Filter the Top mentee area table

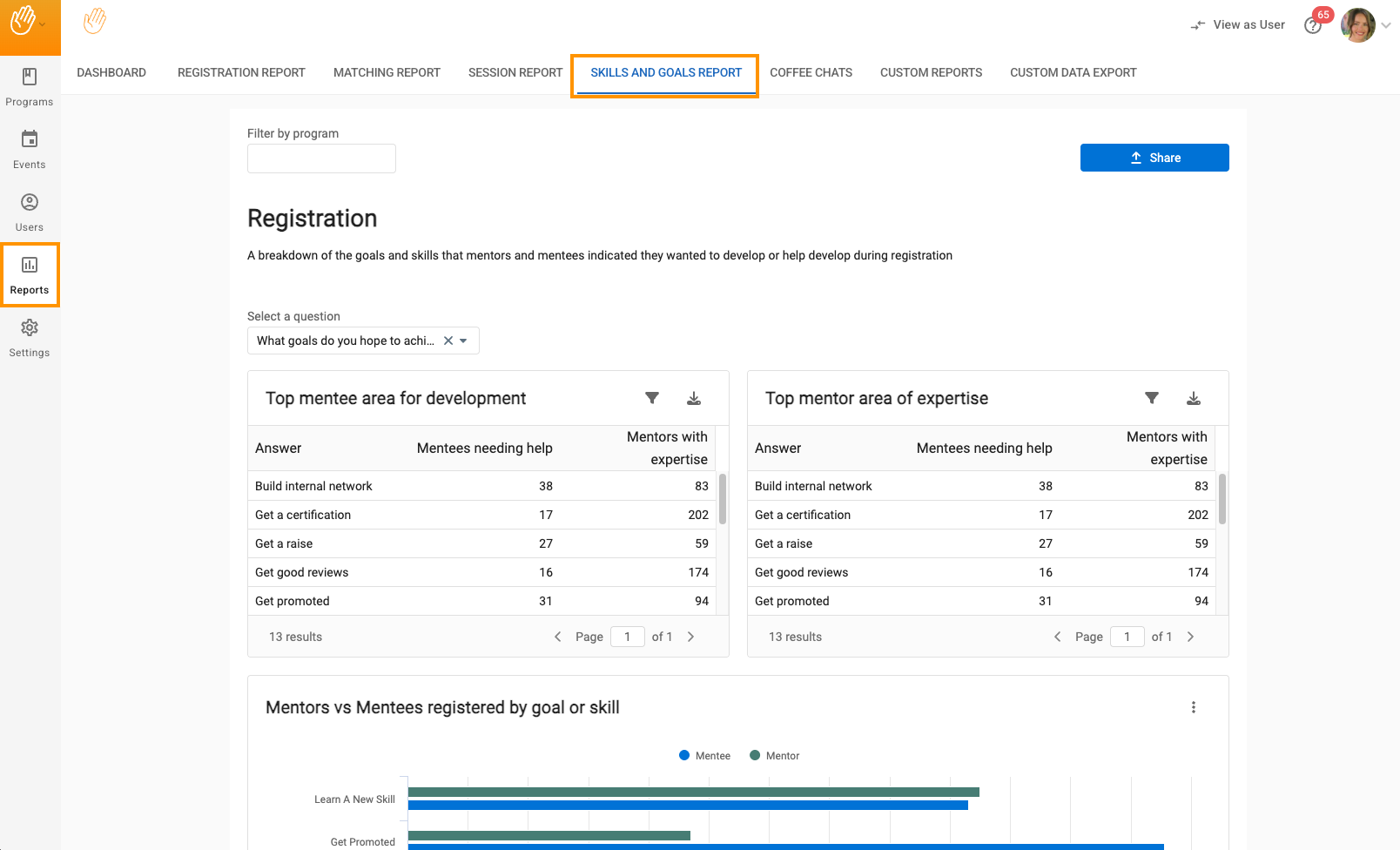pos(651,398)
